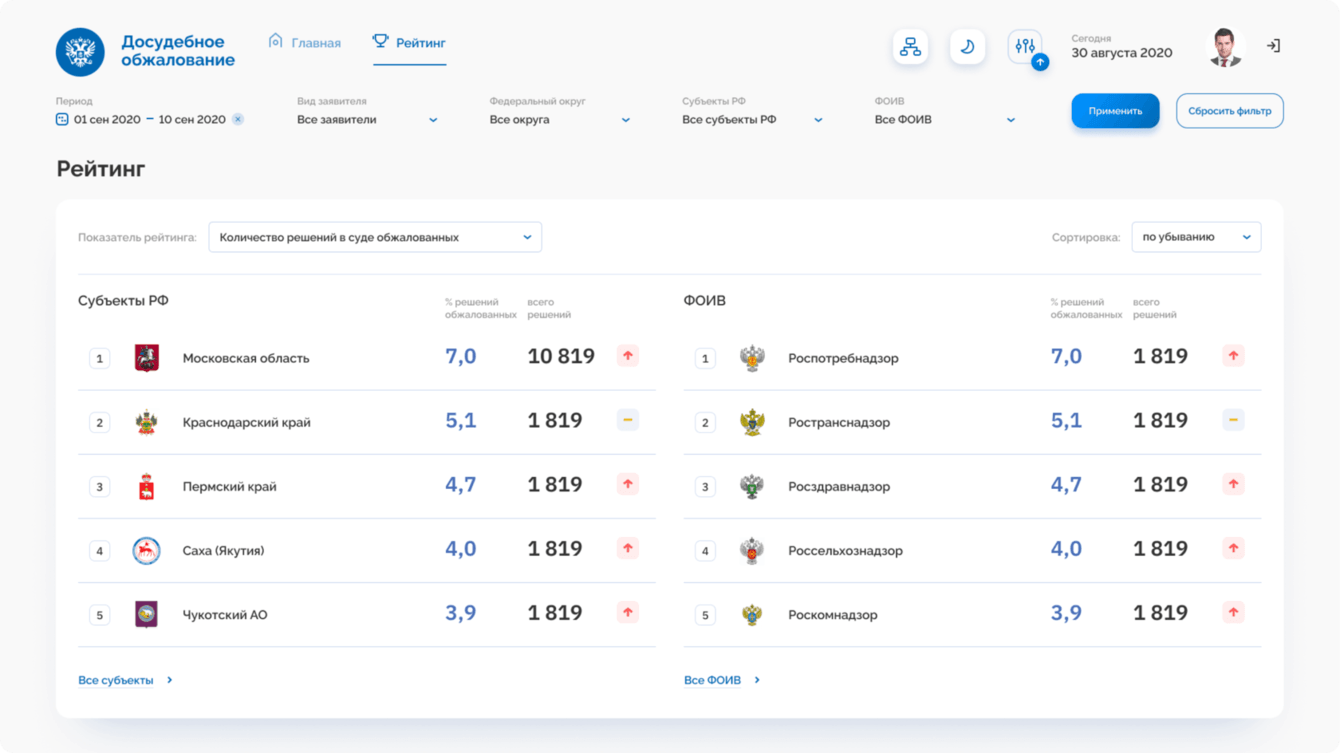Click Сбросить фильтр button
The image size is (1340, 753).
(x=1229, y=111)
